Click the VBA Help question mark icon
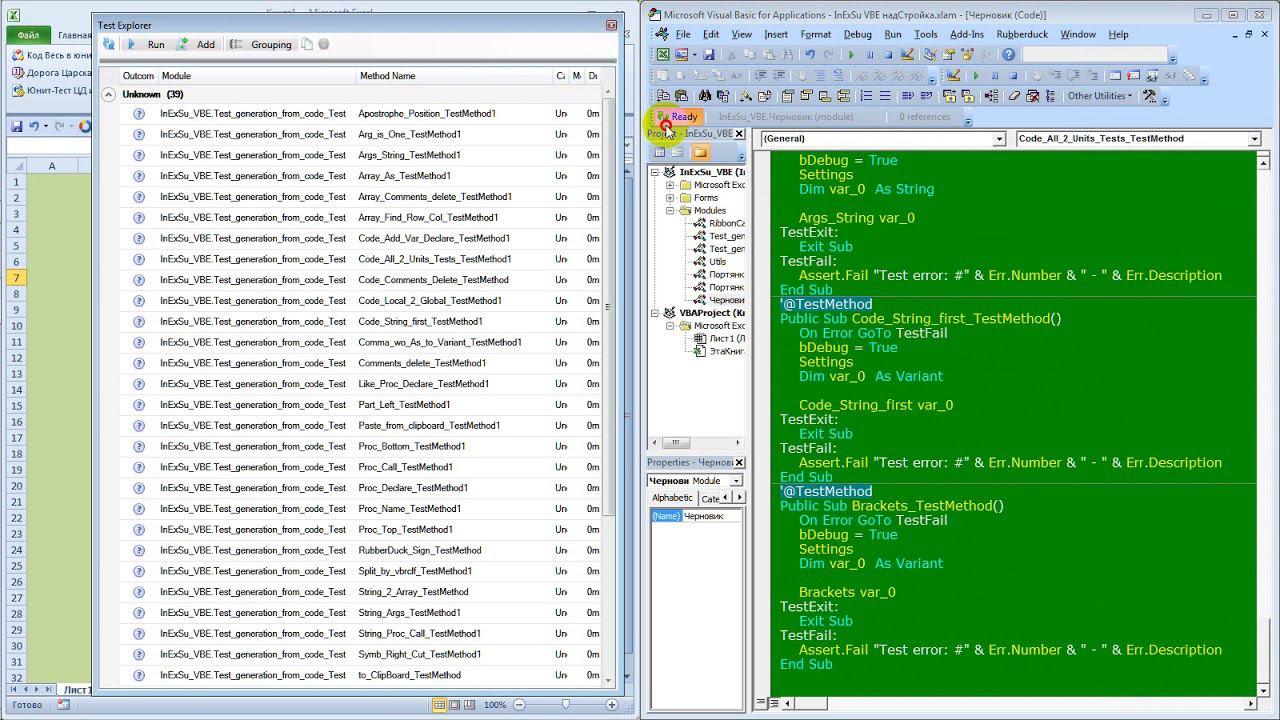This screenshot has width=1280, height=720. pos(1008,55)
